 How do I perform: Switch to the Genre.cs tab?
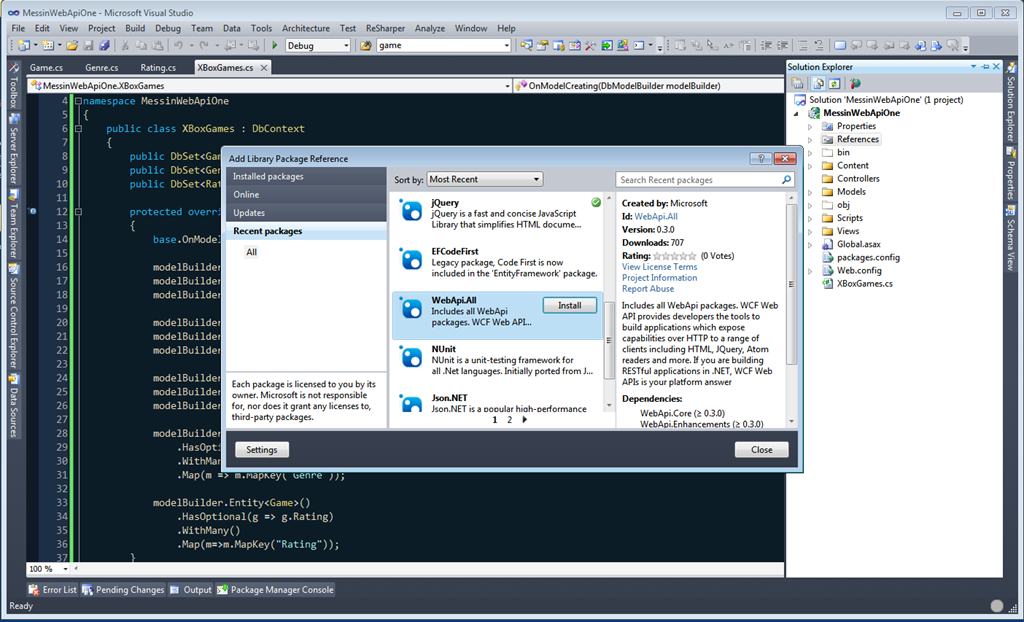(101, 67)
